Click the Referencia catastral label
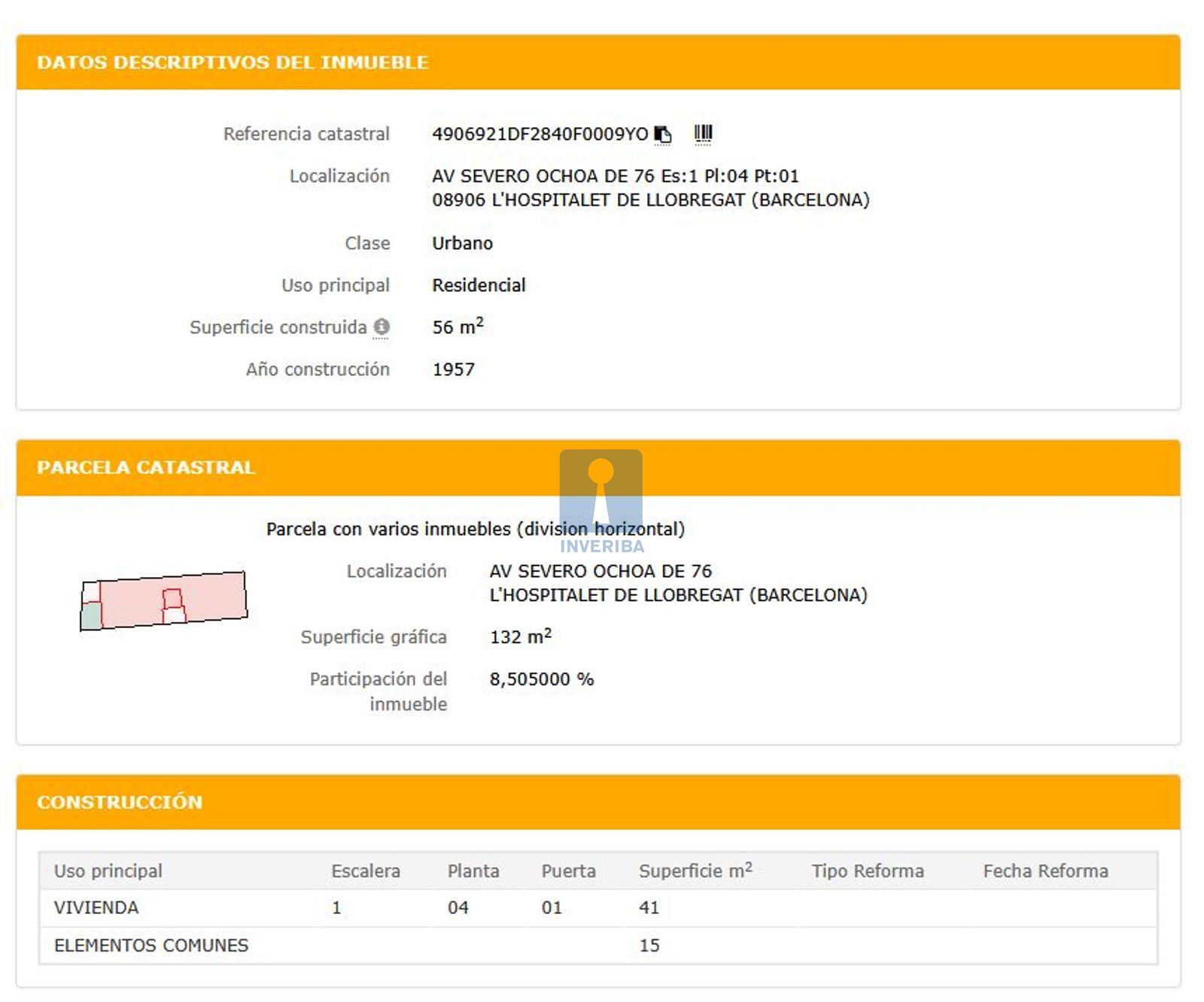Screen dimensions: 1204x1002 306,134
